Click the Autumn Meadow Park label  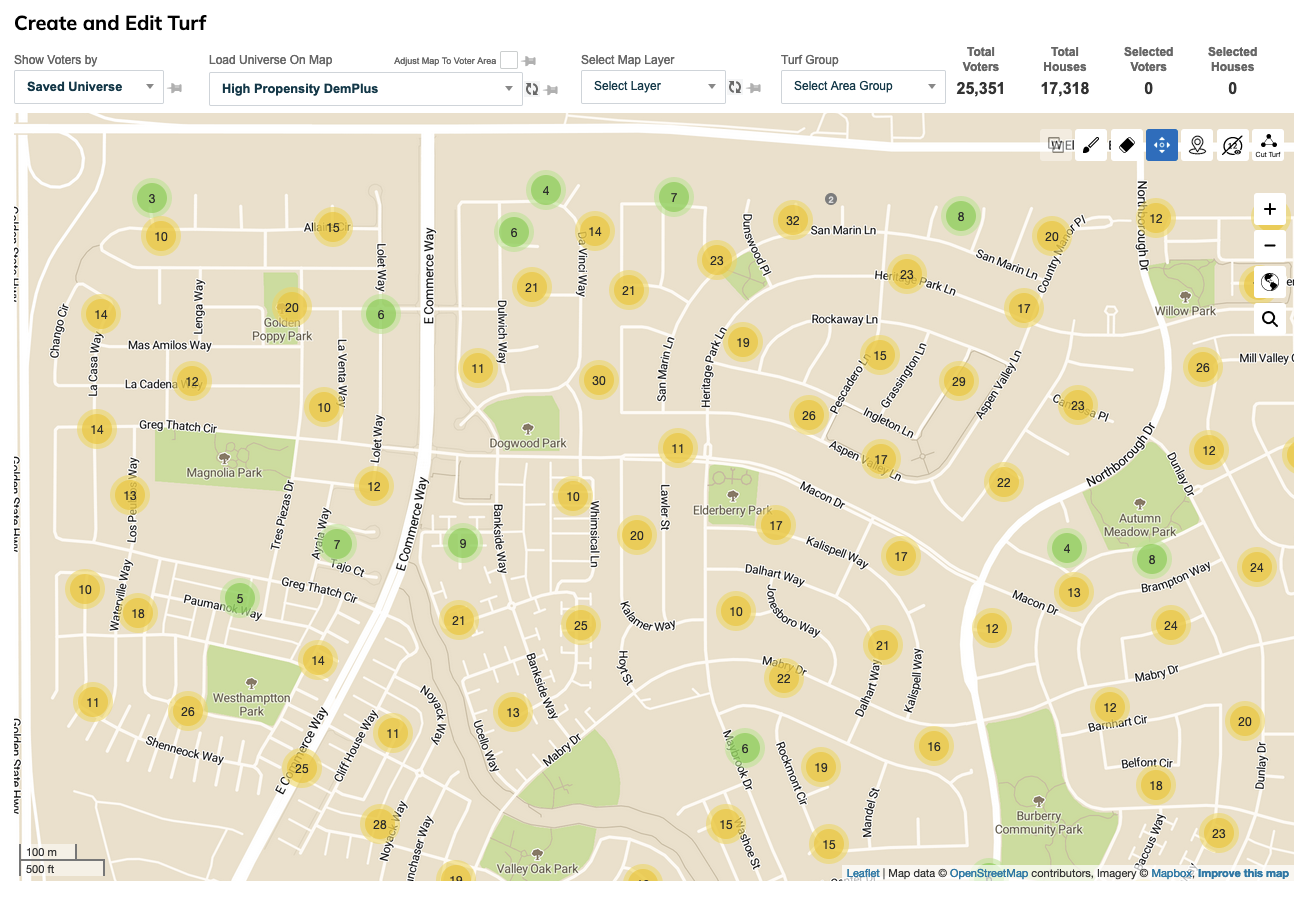pos(1140,525)
